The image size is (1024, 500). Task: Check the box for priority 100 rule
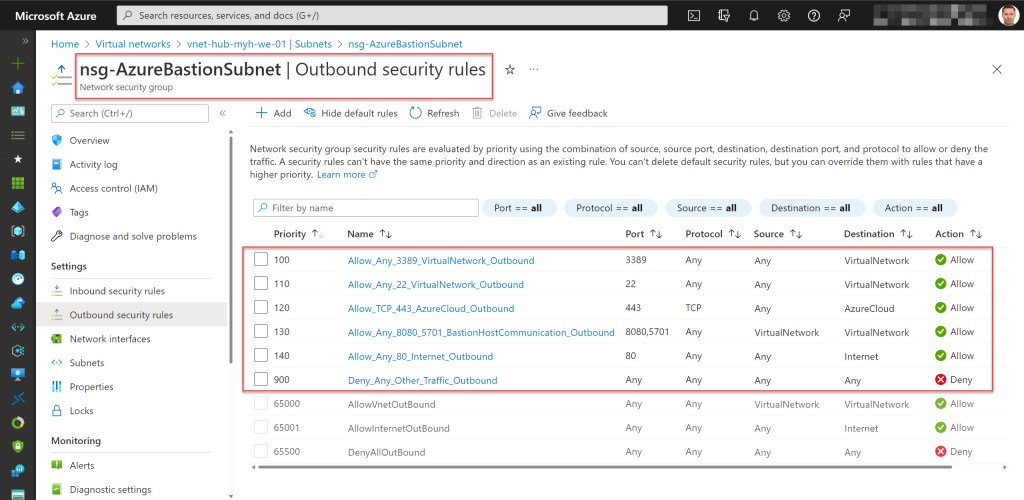coord(261,260)
